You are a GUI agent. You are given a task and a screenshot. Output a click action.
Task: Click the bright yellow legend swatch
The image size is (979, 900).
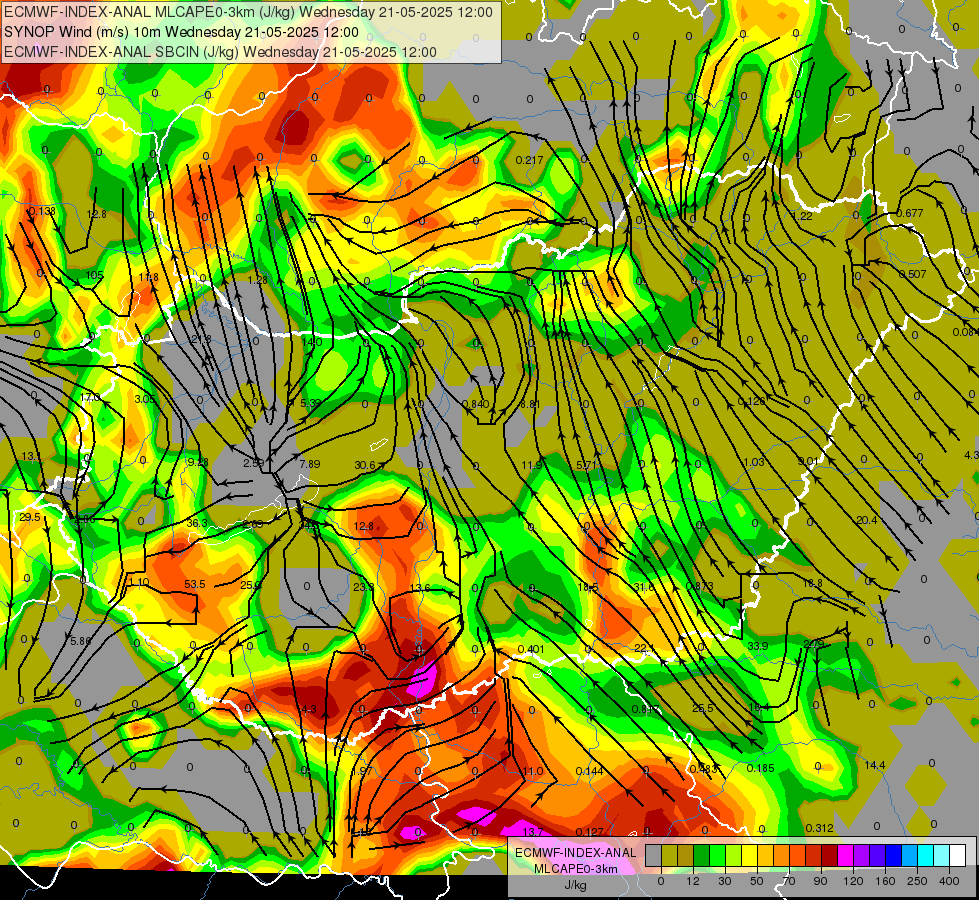pos(749,855)
